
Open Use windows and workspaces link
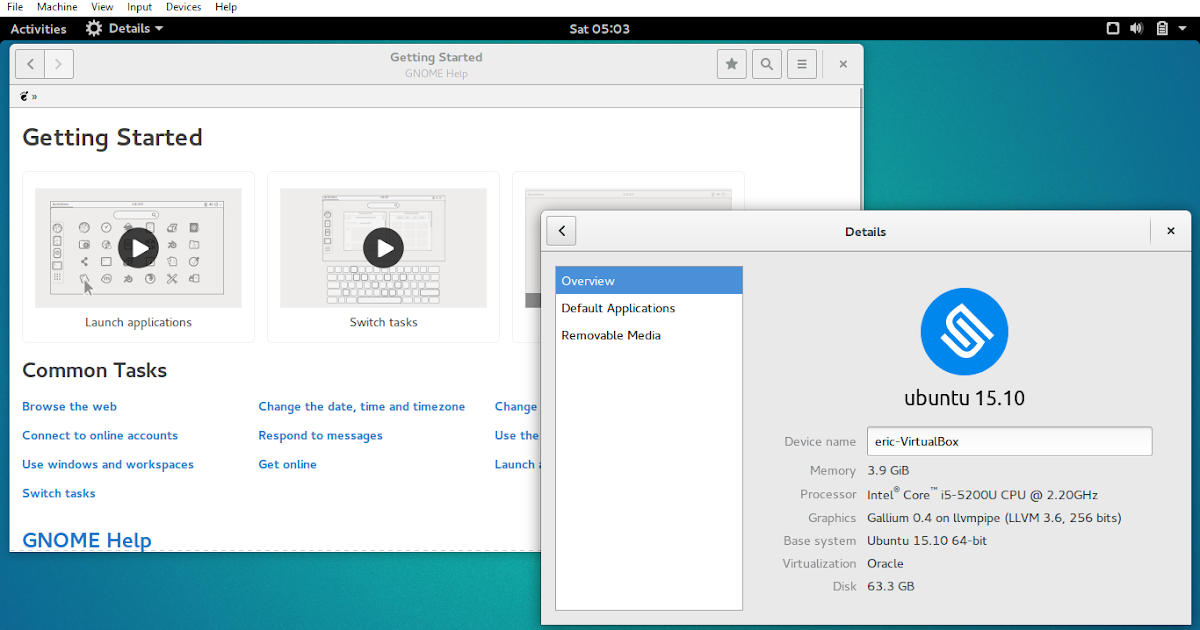[108, 464]
